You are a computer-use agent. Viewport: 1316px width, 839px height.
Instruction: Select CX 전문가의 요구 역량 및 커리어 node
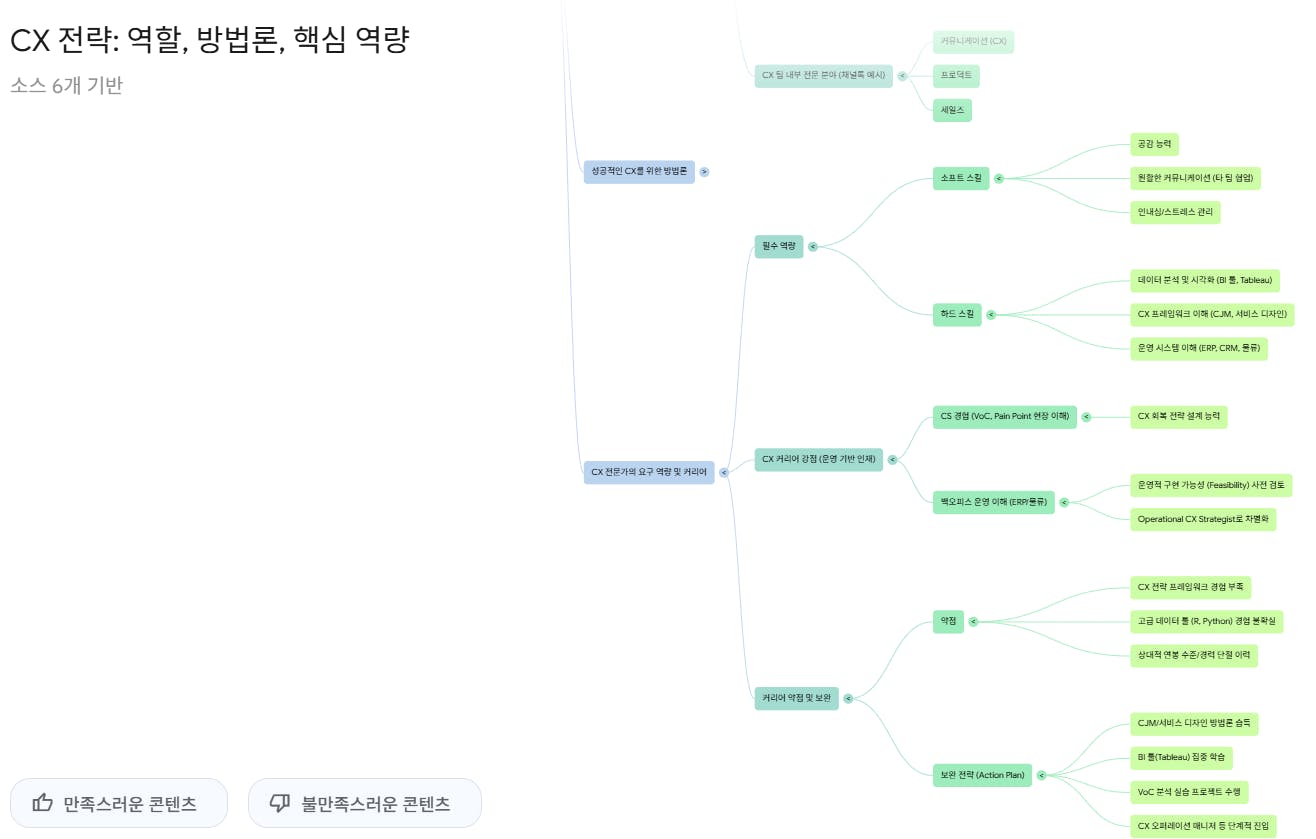coord(650,473)
